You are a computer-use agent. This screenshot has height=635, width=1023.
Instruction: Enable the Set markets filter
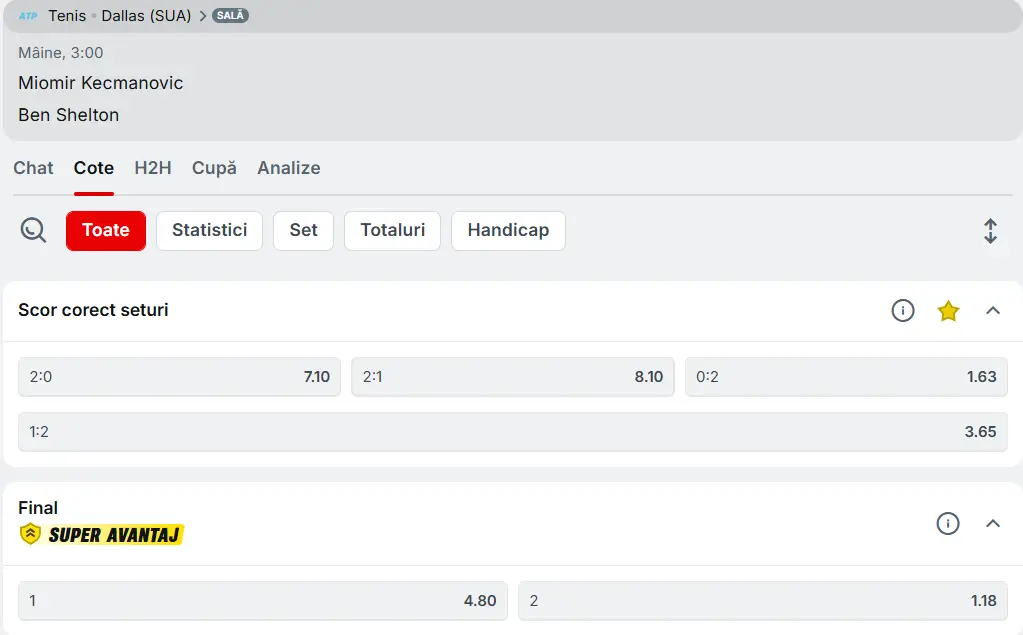click(x=303, y=230)
